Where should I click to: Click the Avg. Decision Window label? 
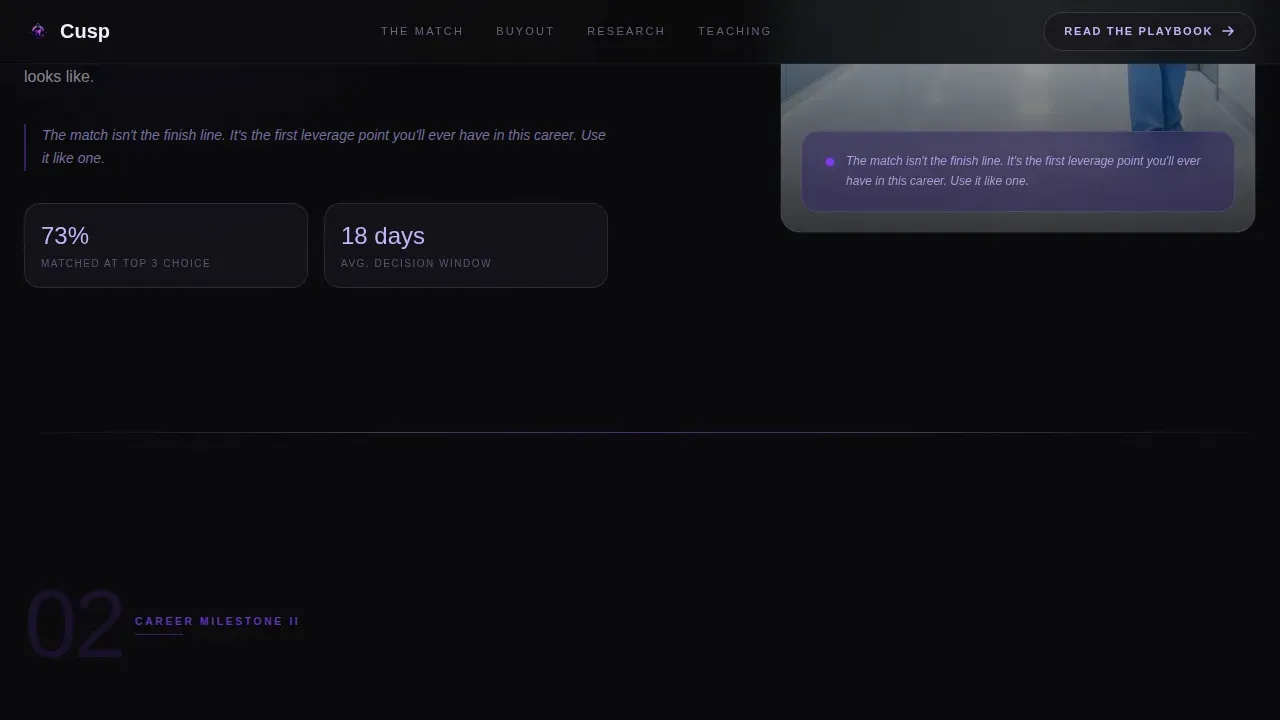(x=416, y=264)
